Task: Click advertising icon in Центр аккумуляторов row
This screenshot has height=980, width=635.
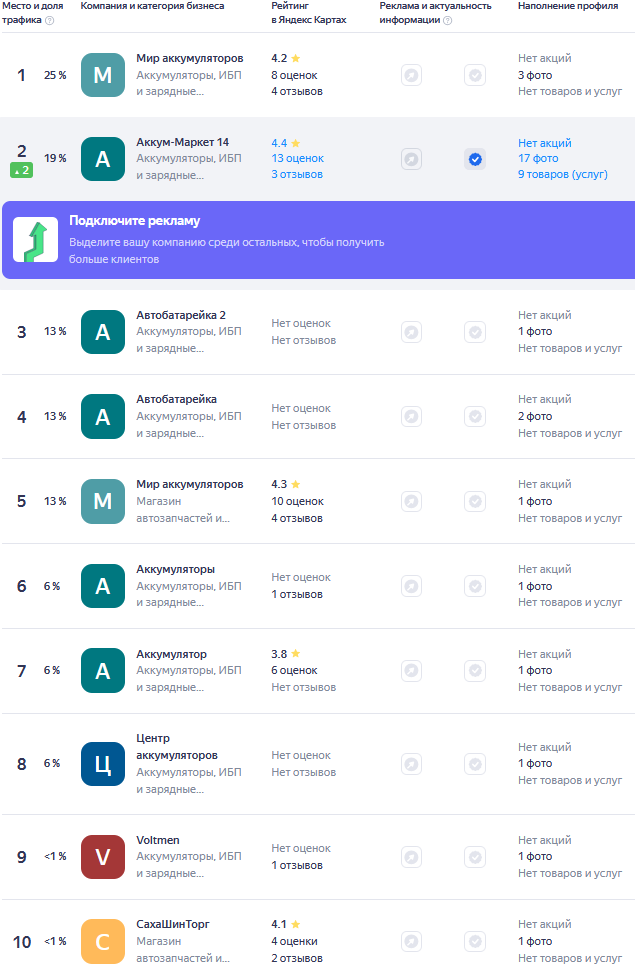Action: [x=411, y=764]
